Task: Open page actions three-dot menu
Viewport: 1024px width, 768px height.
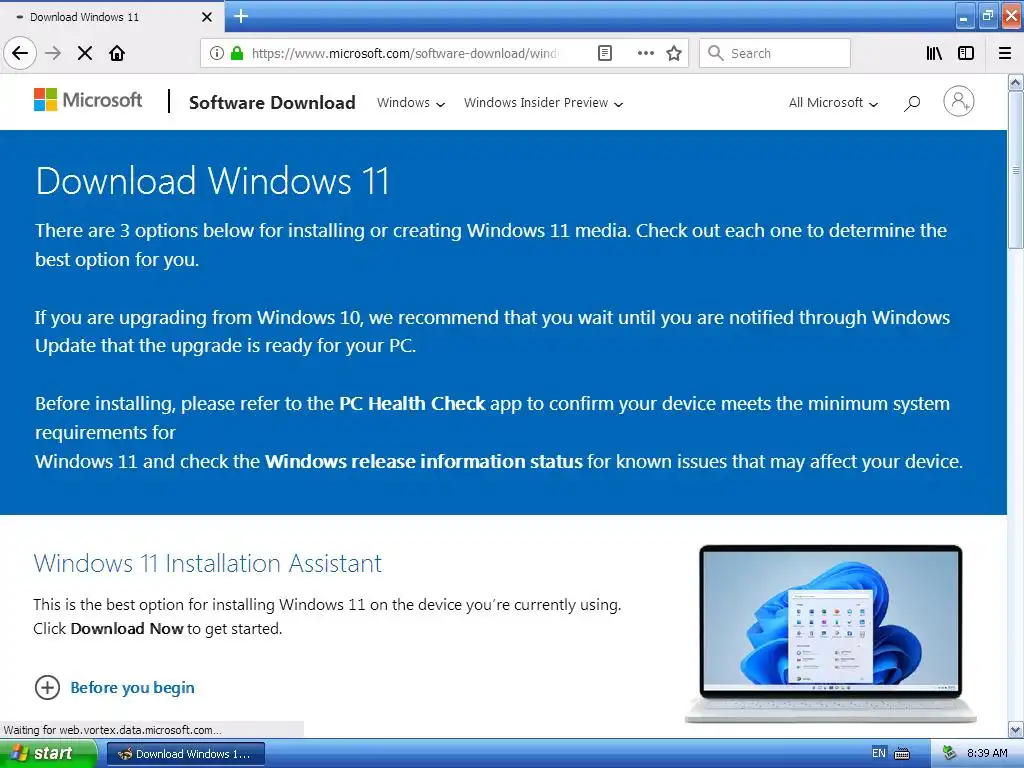Action: pos(645,53)
